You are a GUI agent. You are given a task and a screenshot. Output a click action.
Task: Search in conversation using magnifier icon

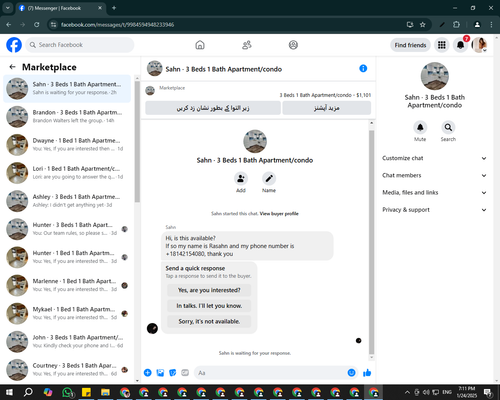tap(448, 127)
